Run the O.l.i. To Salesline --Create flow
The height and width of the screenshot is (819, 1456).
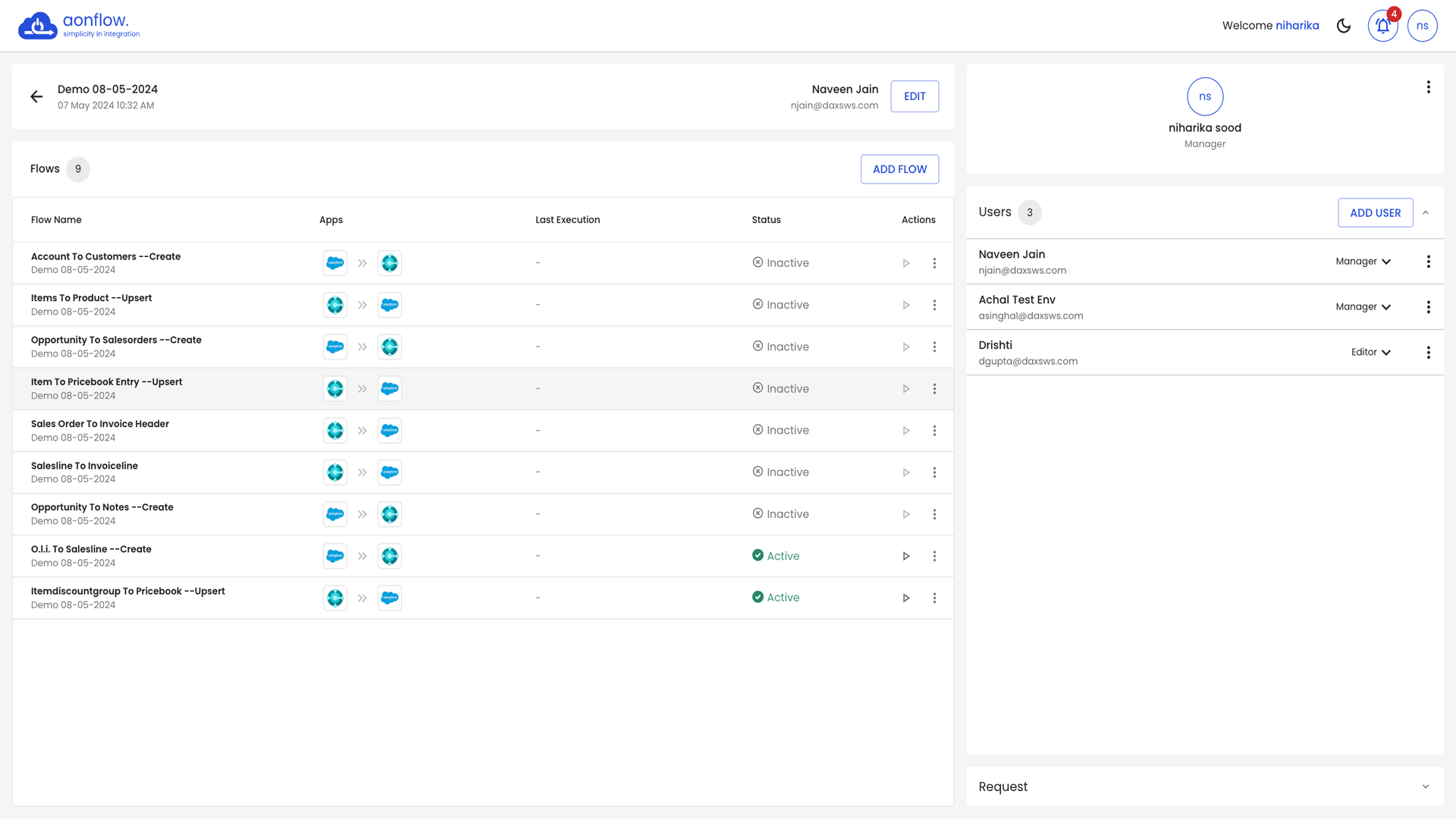click(x=905, y=556)
